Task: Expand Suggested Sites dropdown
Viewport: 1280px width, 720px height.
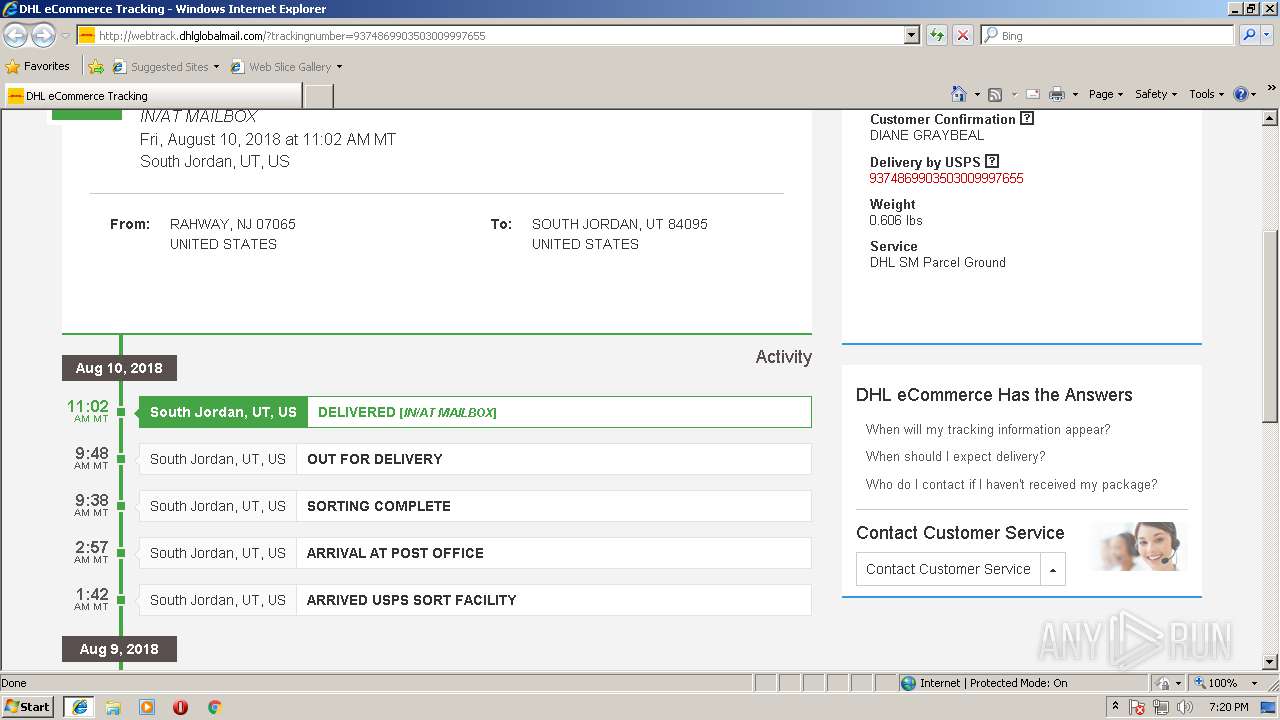Action: click(x=216, y=67)
